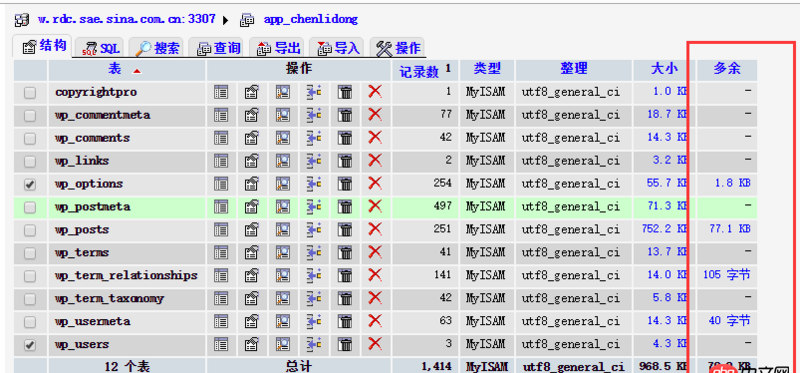Image resolution: width=800 pixels, height=373 pixels.
Task: Open the 导入 tab
Action: (337, 48)
